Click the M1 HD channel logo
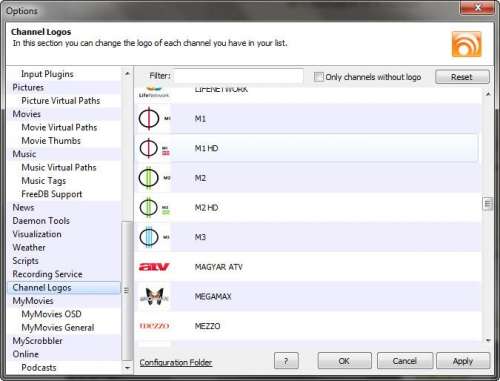The width and height of the screenshot is (500, 381). tap(154, 148)
